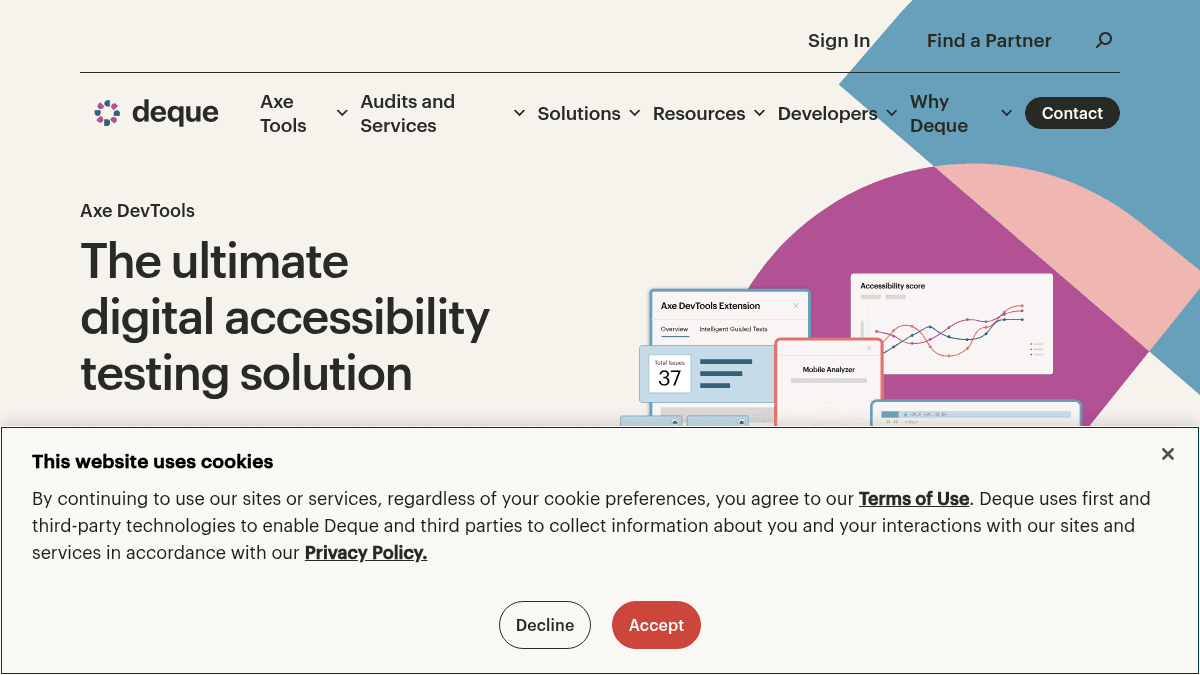1200x675 pixels.
Task: Expand the Why Deque chevron
Action: 1007,113
